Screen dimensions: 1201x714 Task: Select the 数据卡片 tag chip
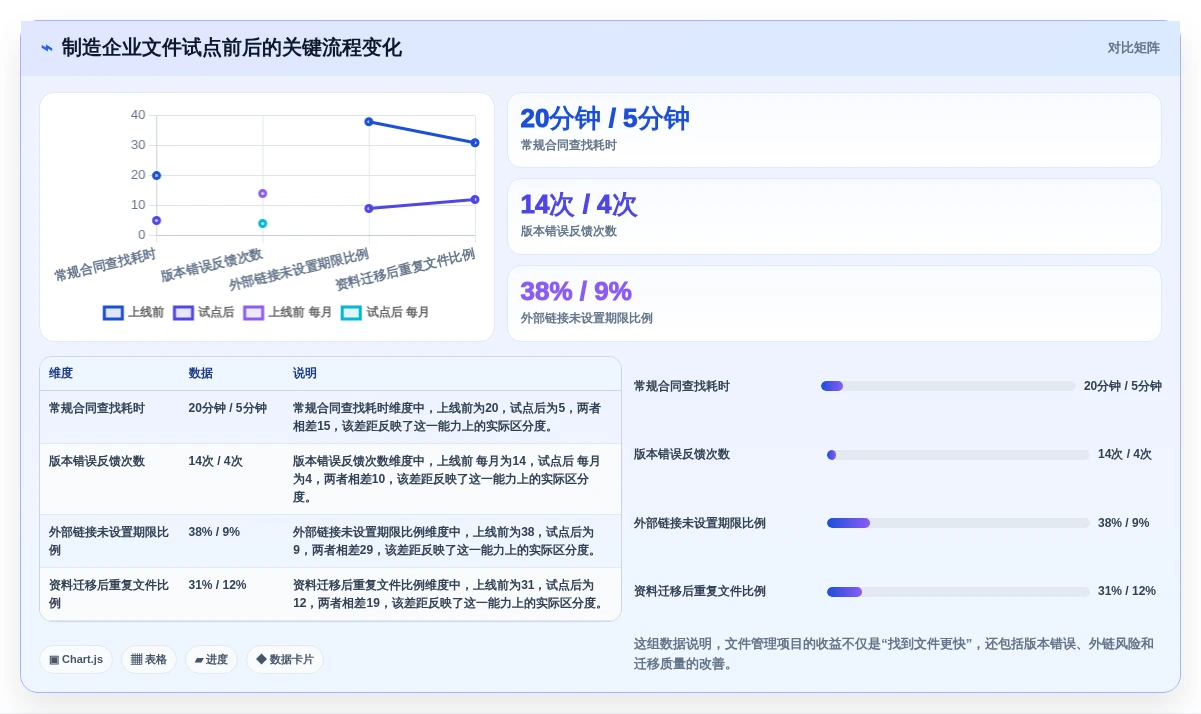point(285,659)
